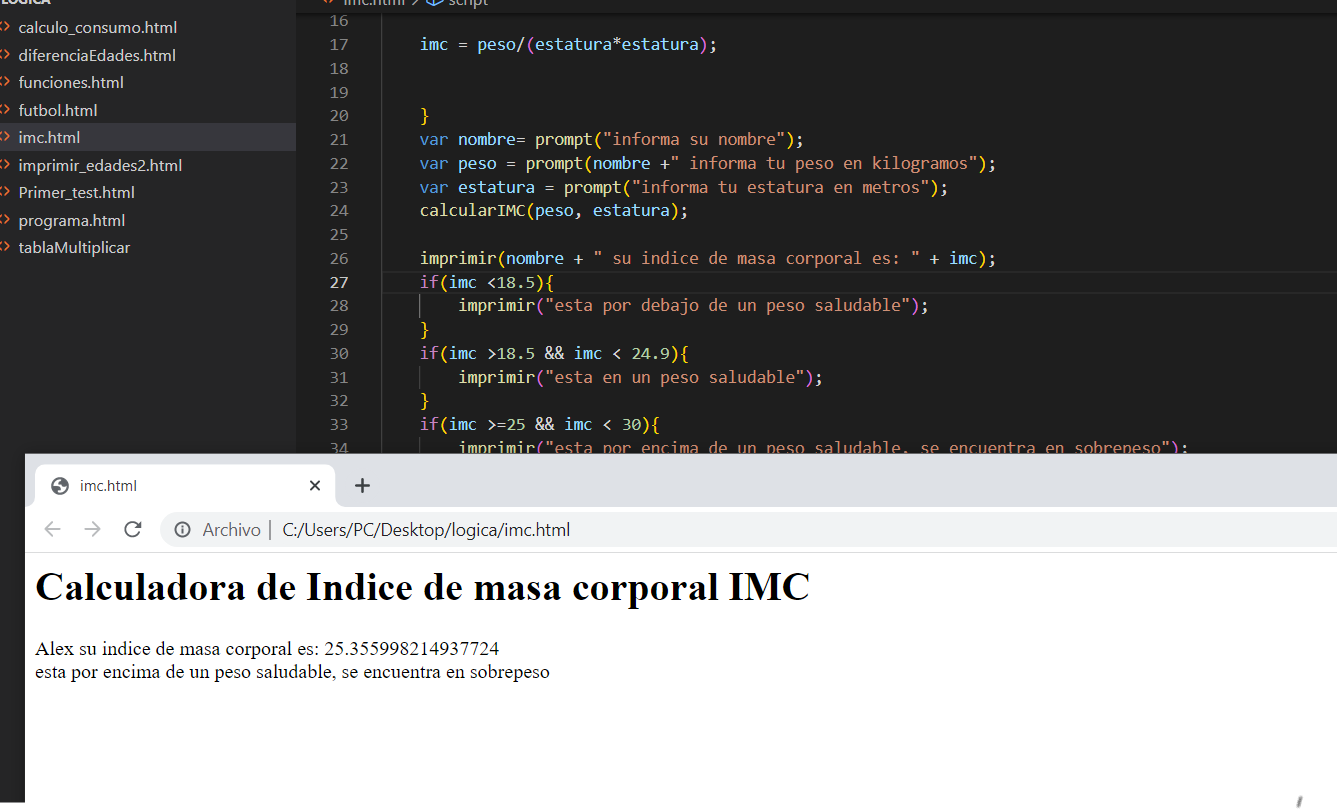Click the browser address bar URL
1337x810 pixels.
click(426, 530)
